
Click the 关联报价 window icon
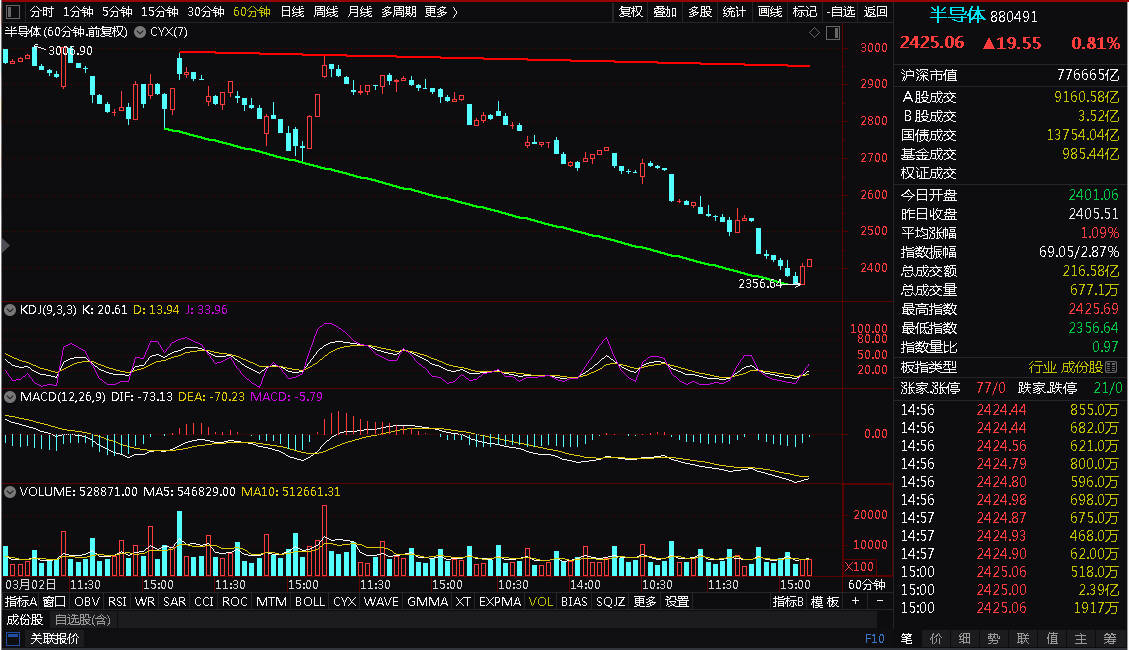[13, 638]
